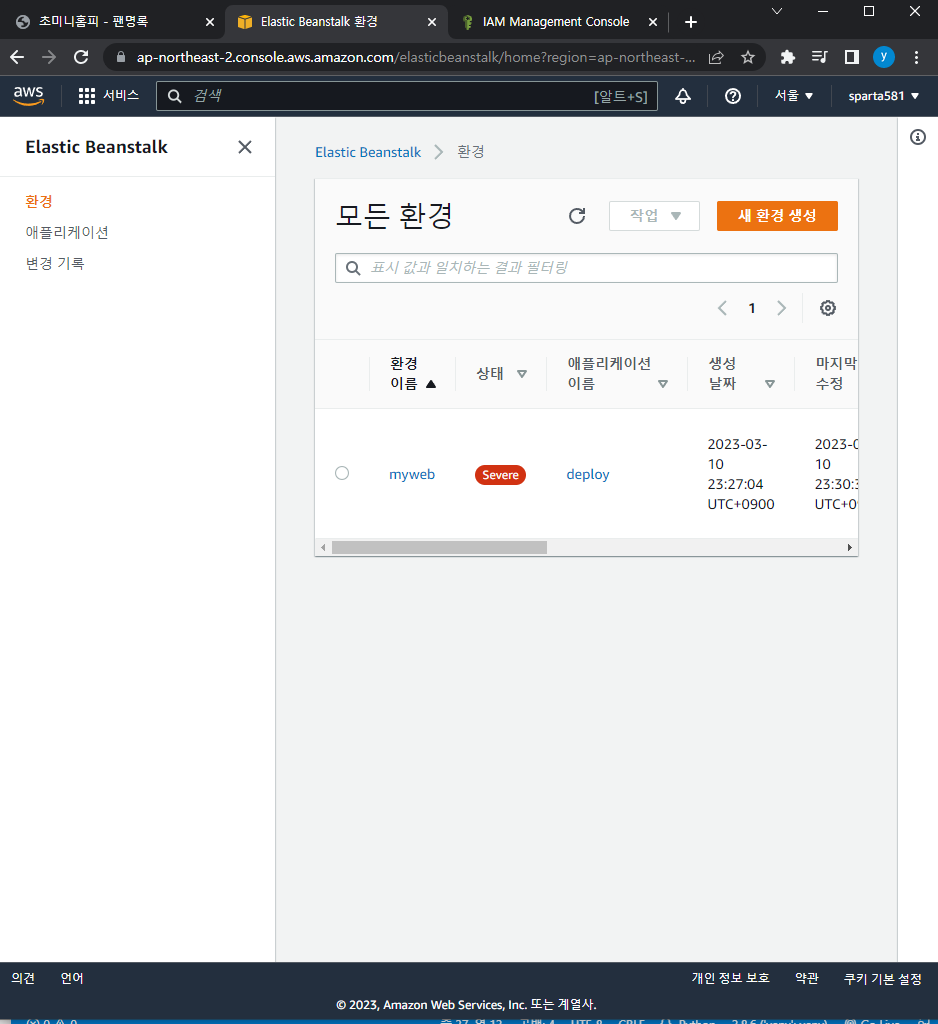Image resolution: width=938 pixels, height=1024 pixels.
Task: Click the 의견 feedback link
Action: [23, 978]
